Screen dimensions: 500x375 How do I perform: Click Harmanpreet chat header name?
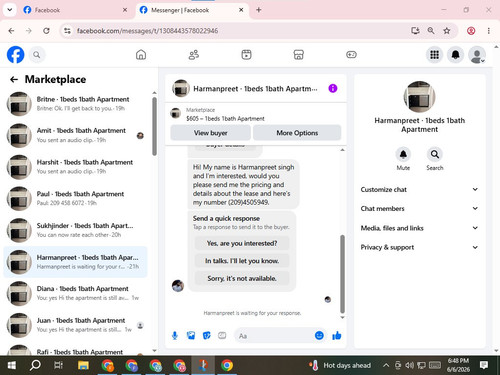click(255, 89)
